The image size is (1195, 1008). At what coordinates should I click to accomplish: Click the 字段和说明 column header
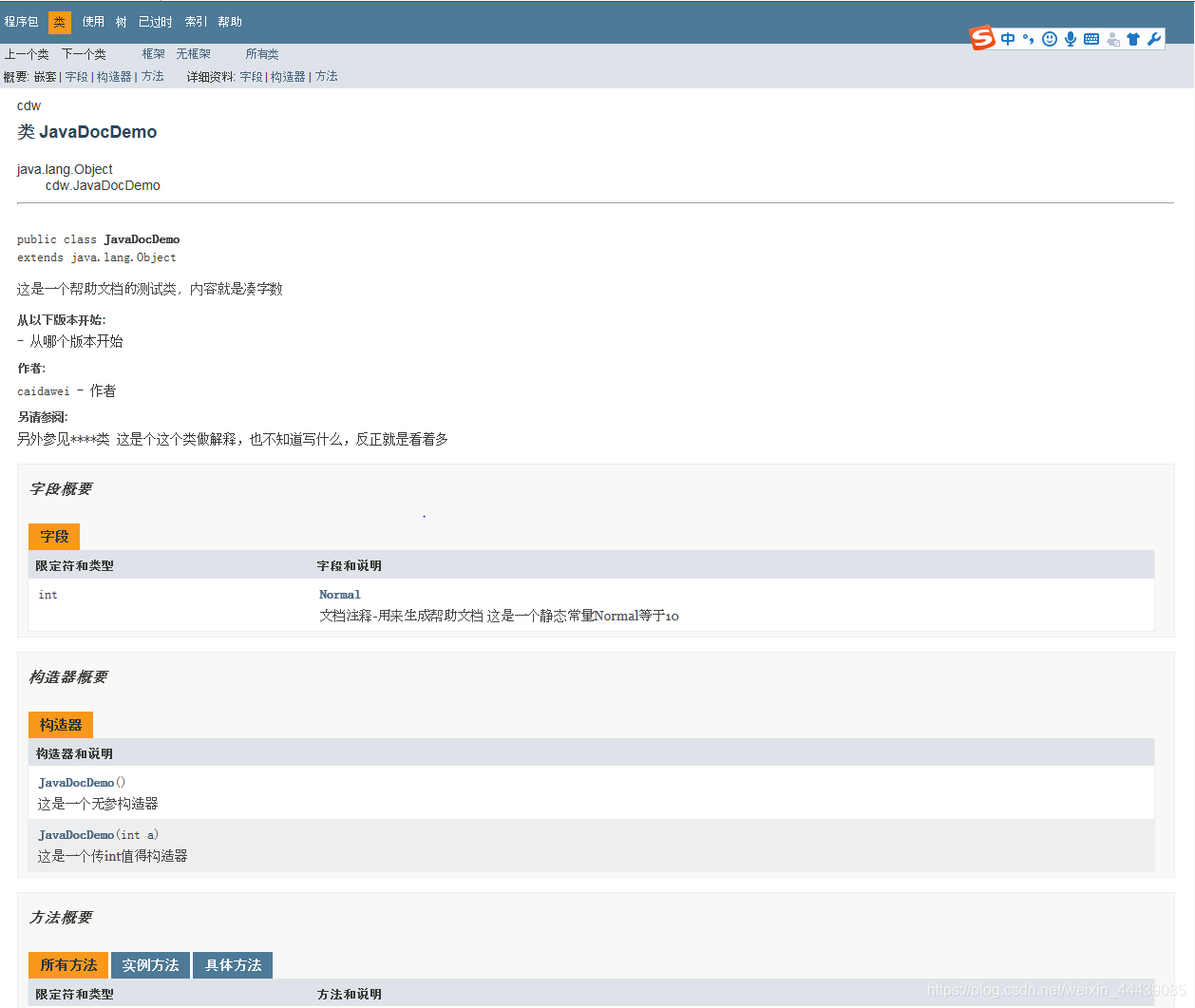tap(350, 566)
